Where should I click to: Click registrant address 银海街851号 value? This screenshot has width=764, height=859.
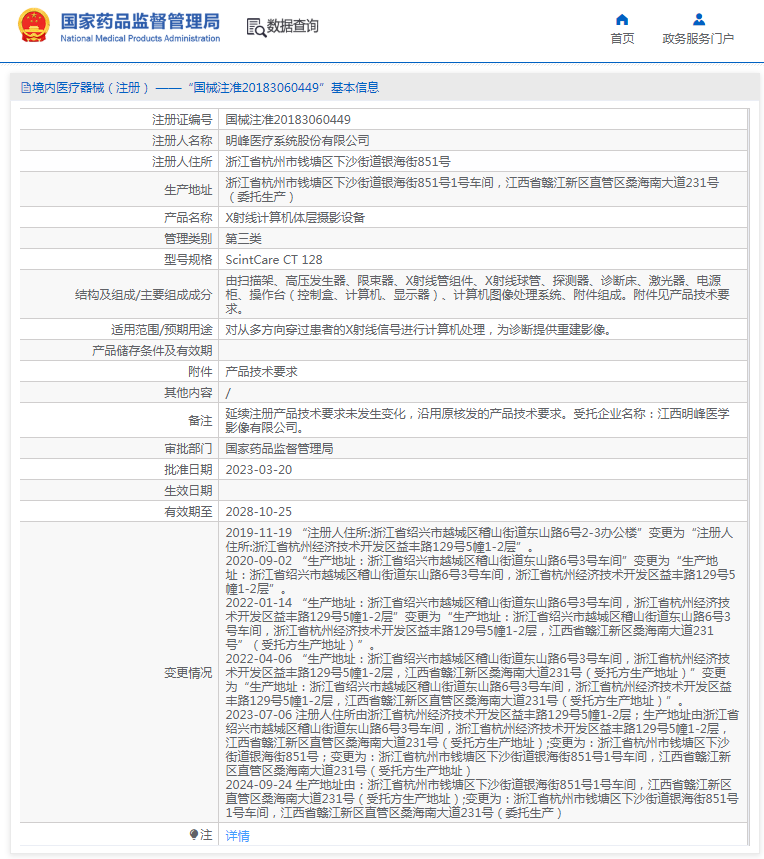tap(338, 162)
